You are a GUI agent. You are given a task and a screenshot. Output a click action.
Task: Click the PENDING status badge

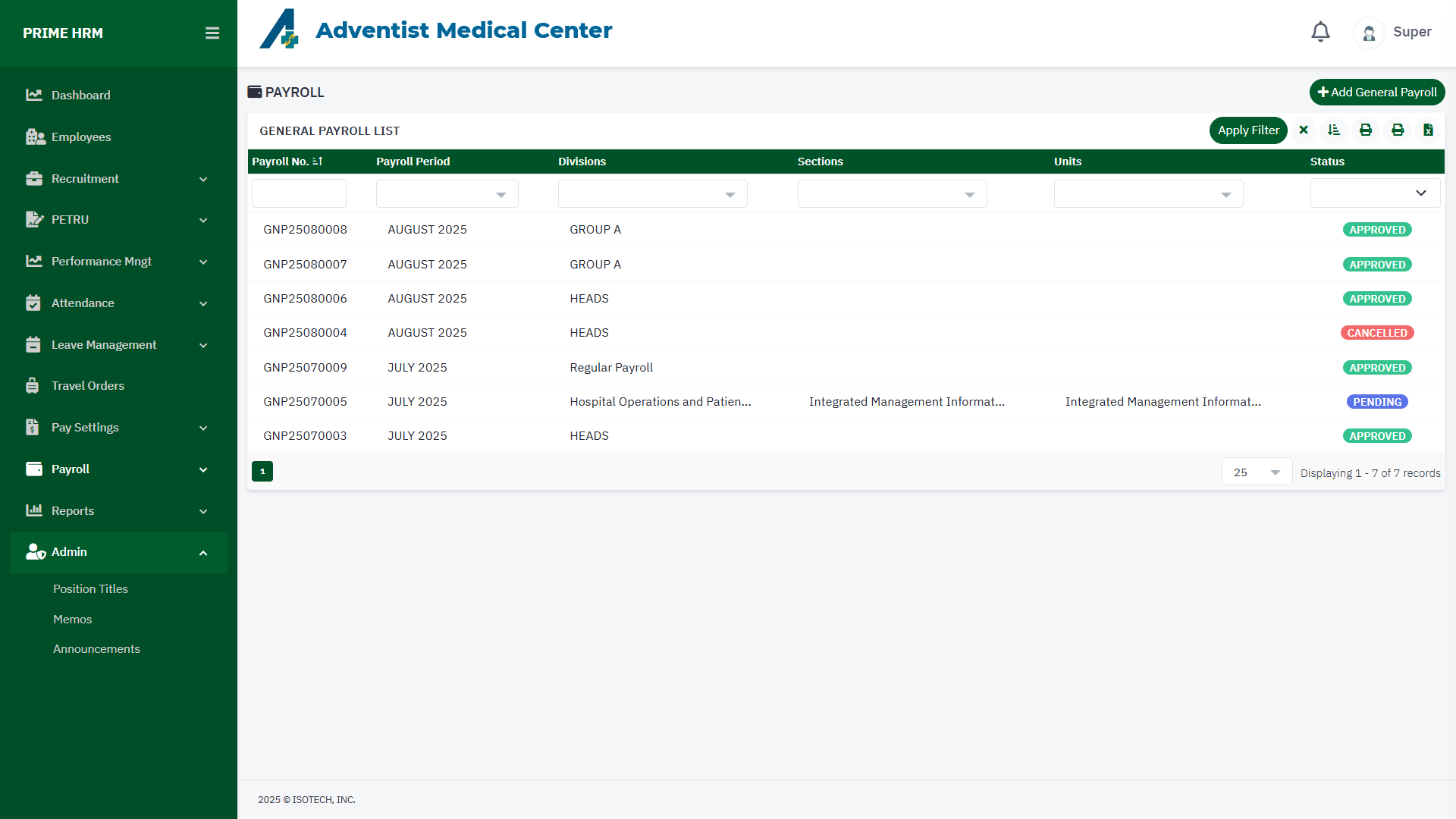[x=1377, y=402]
